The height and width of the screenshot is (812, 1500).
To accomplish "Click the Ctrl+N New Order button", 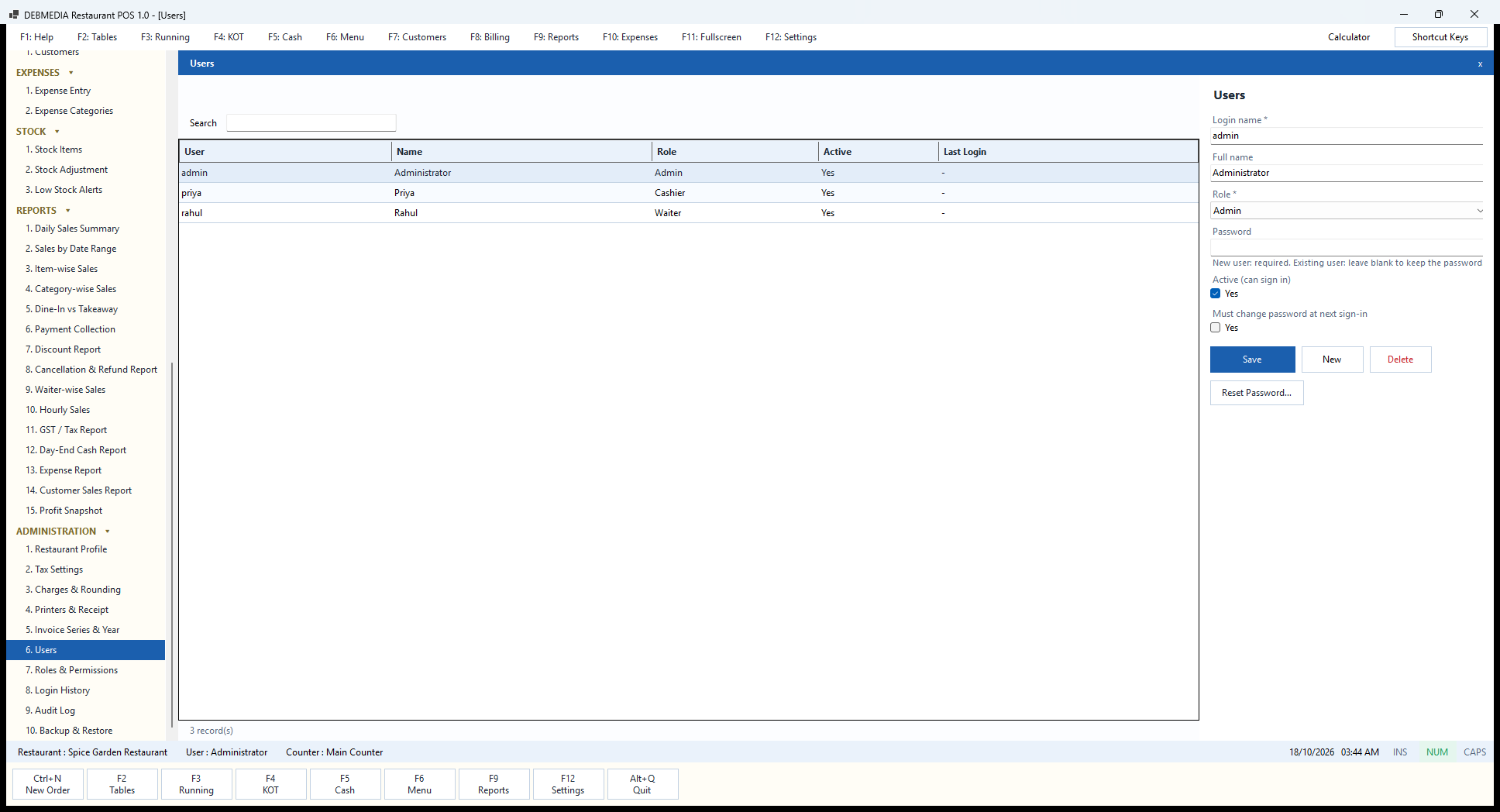I will (x=48, y=784).
